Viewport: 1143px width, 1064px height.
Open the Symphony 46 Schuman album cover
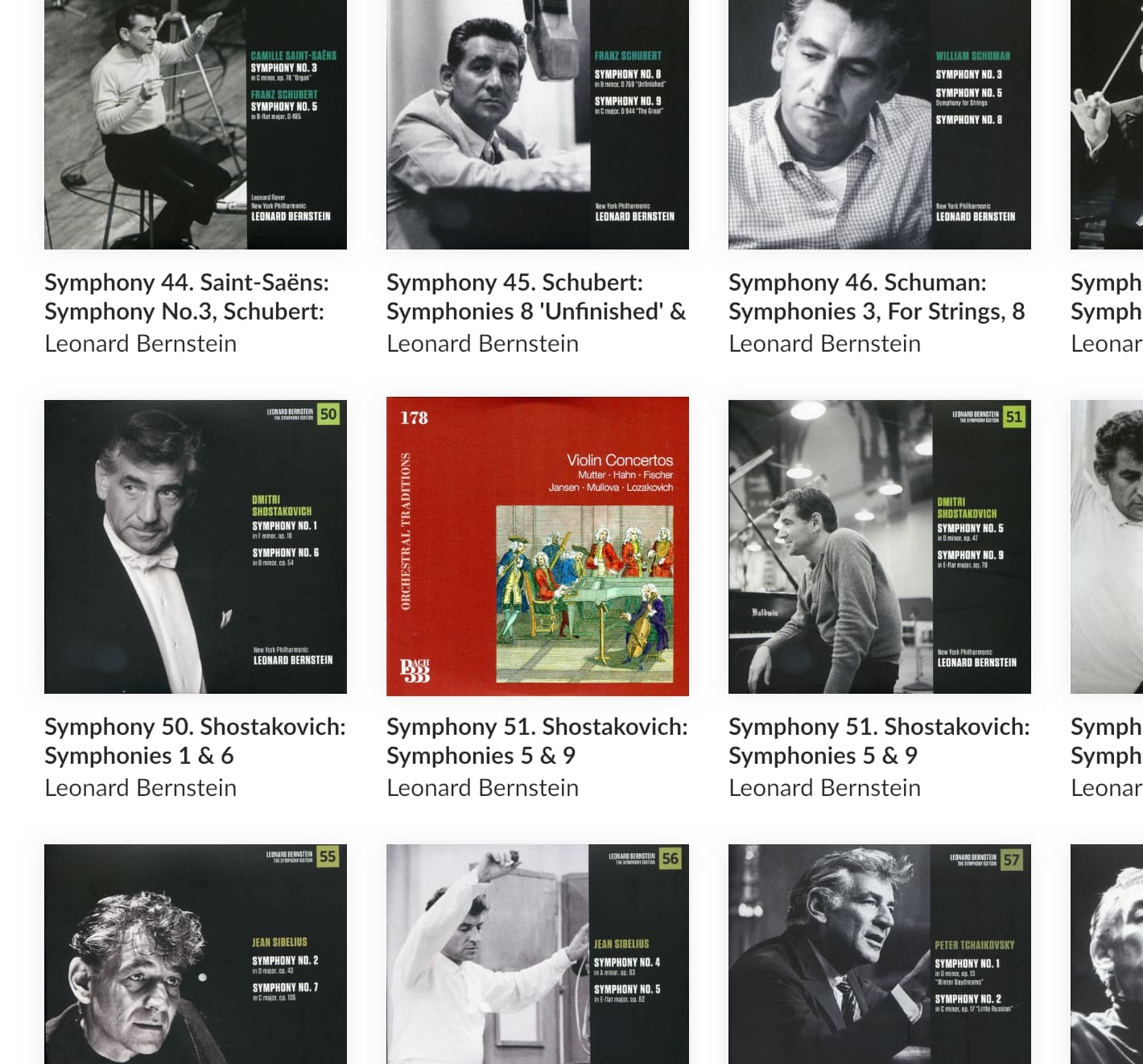[880, 125]
